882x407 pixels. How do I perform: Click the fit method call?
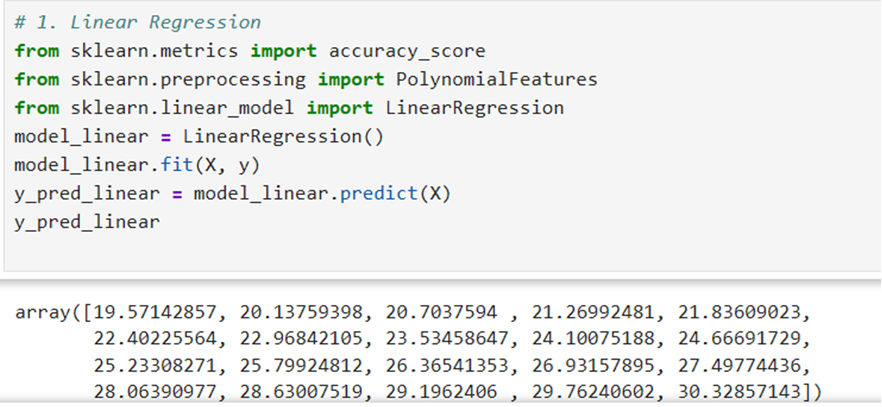(177, 165)
